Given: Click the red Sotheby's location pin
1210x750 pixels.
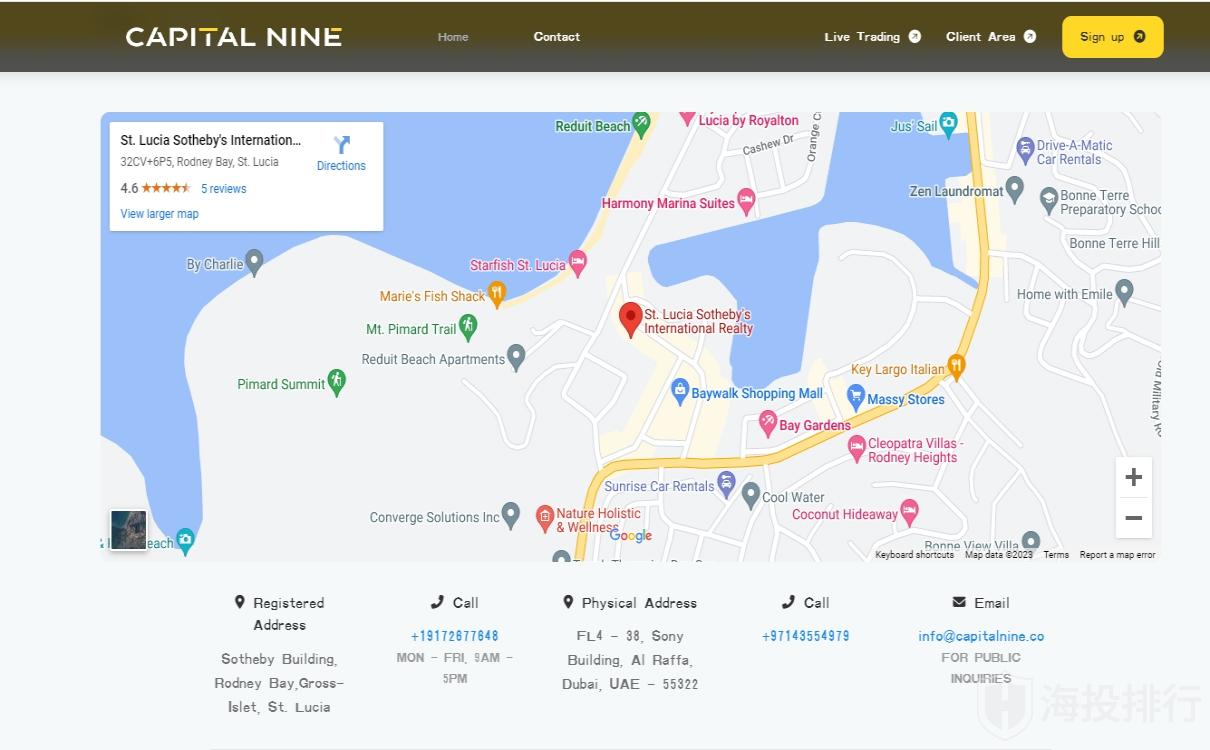Looking at the screenshot, I should click(x=630, y=318).
